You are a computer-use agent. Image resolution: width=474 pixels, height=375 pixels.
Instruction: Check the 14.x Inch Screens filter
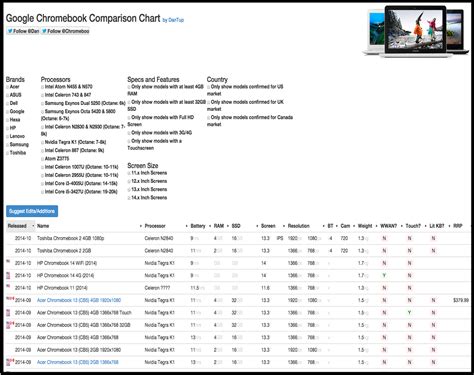(x=129, y=198)
